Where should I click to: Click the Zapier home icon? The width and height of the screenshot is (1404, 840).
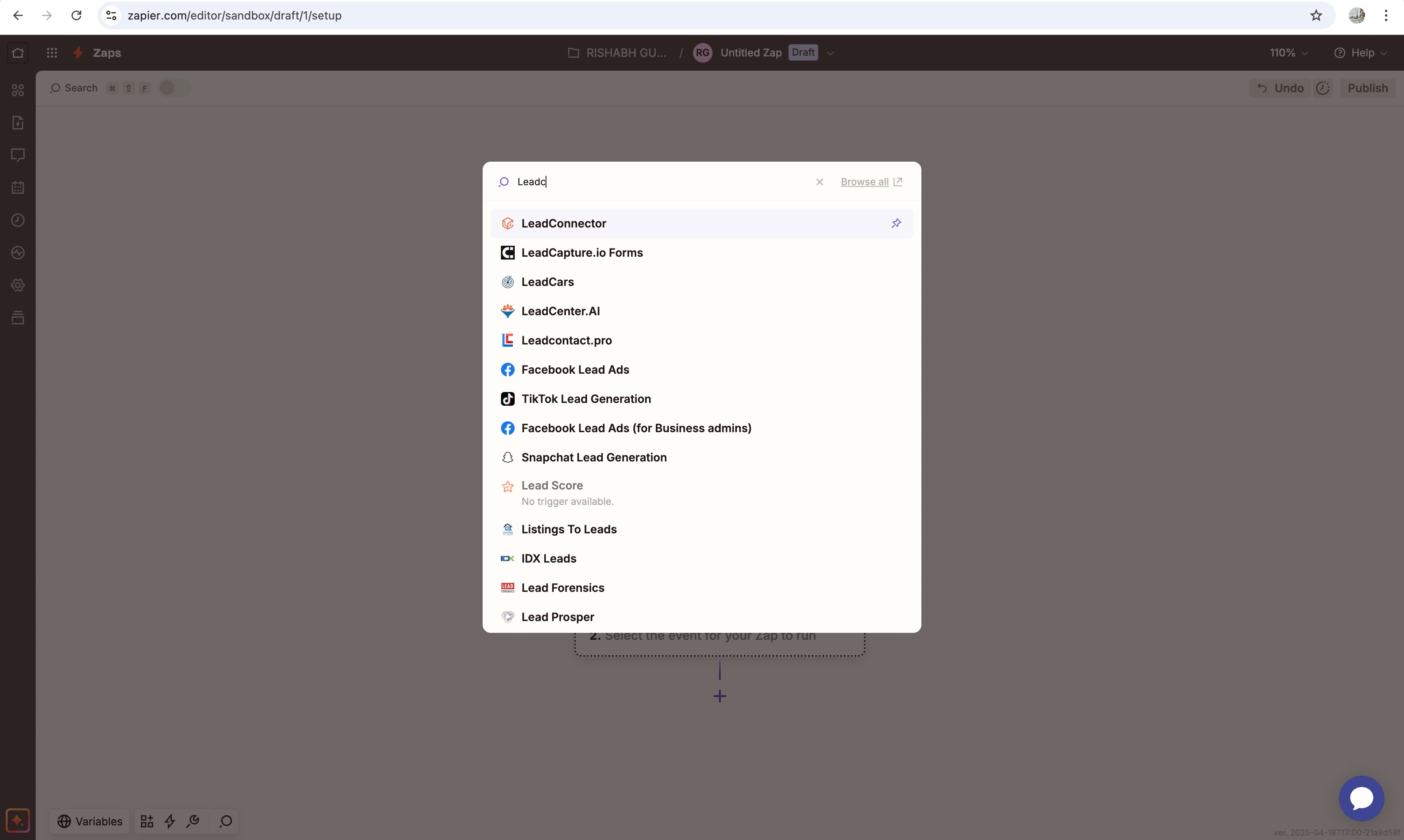point(17,53)
